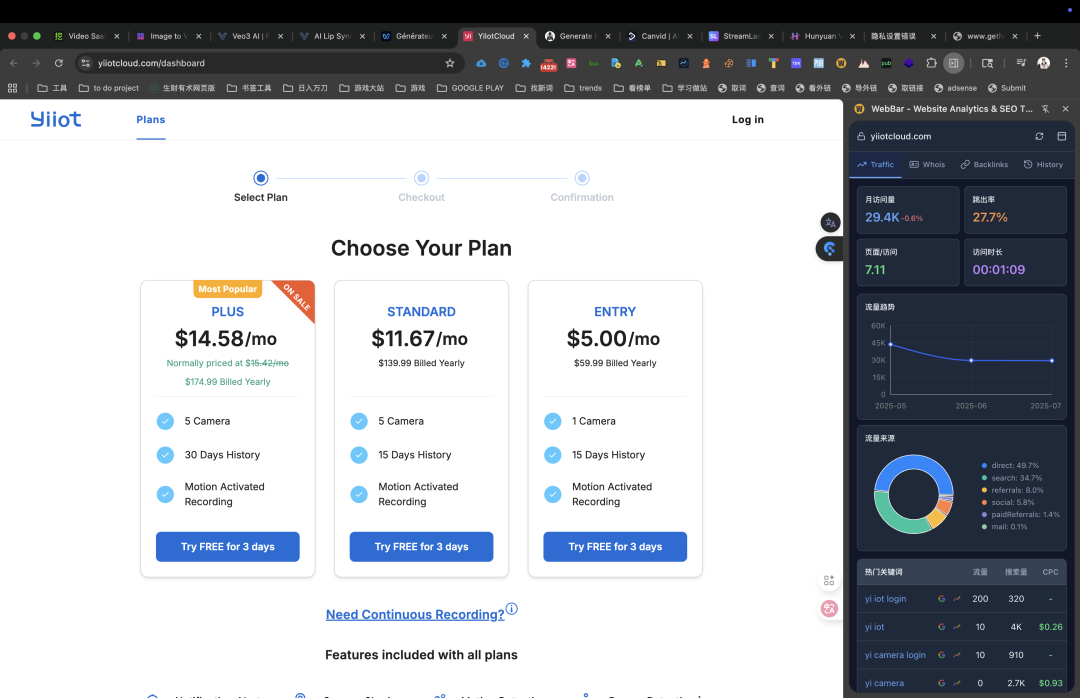Click the browser address bar
Image resolution: width=1080 pixels, height=698 pixels.
click(x=269, y=63)
